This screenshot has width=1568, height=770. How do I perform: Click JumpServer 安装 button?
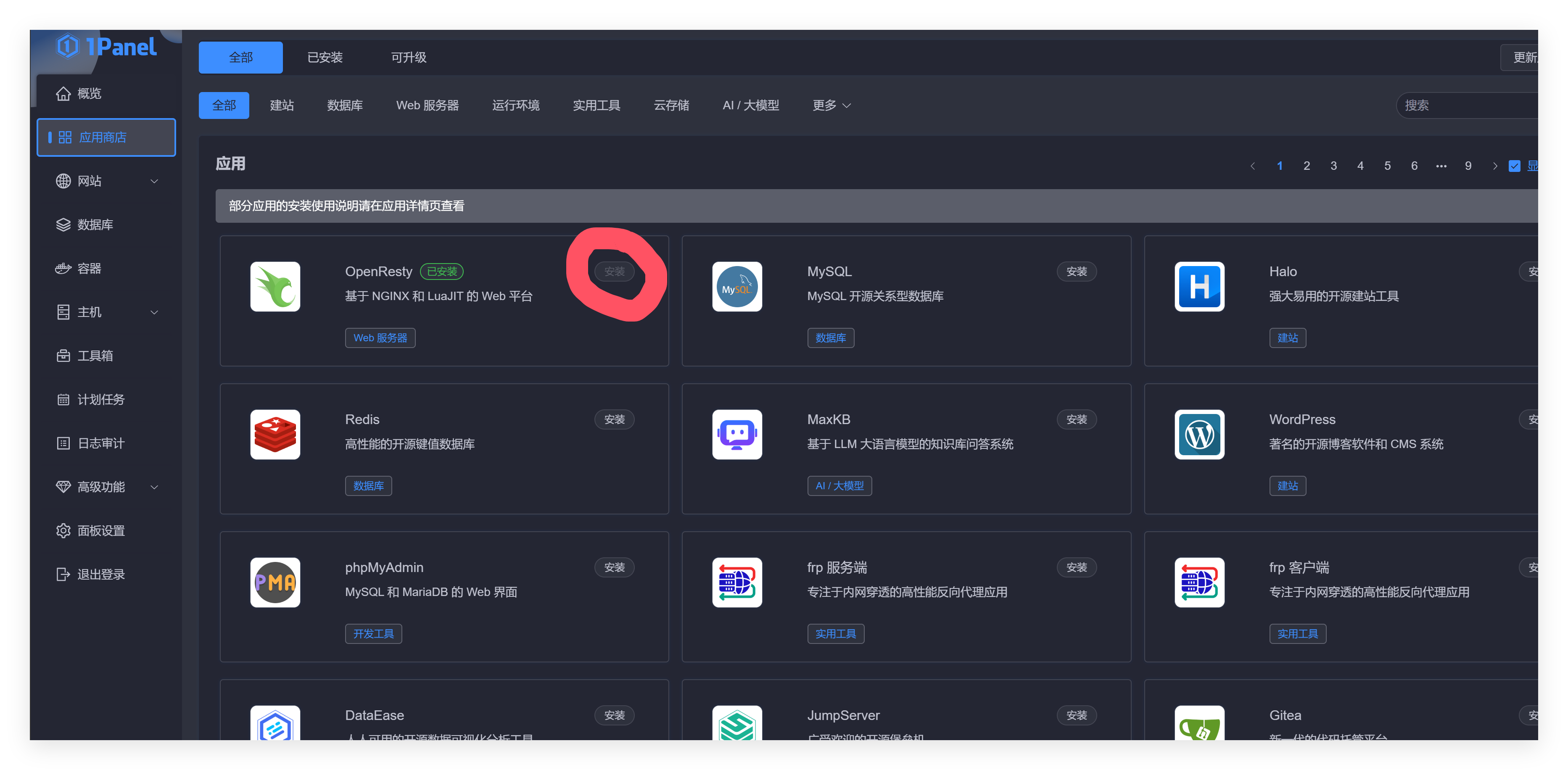point(1077,715)
